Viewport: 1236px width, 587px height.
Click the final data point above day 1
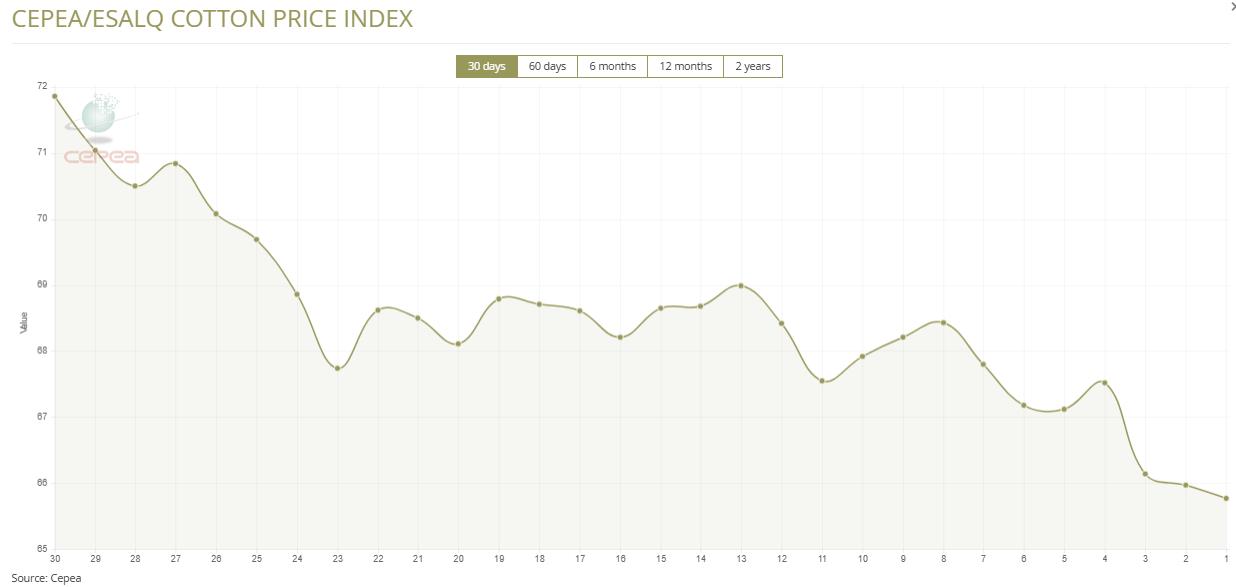point(1226,498)
